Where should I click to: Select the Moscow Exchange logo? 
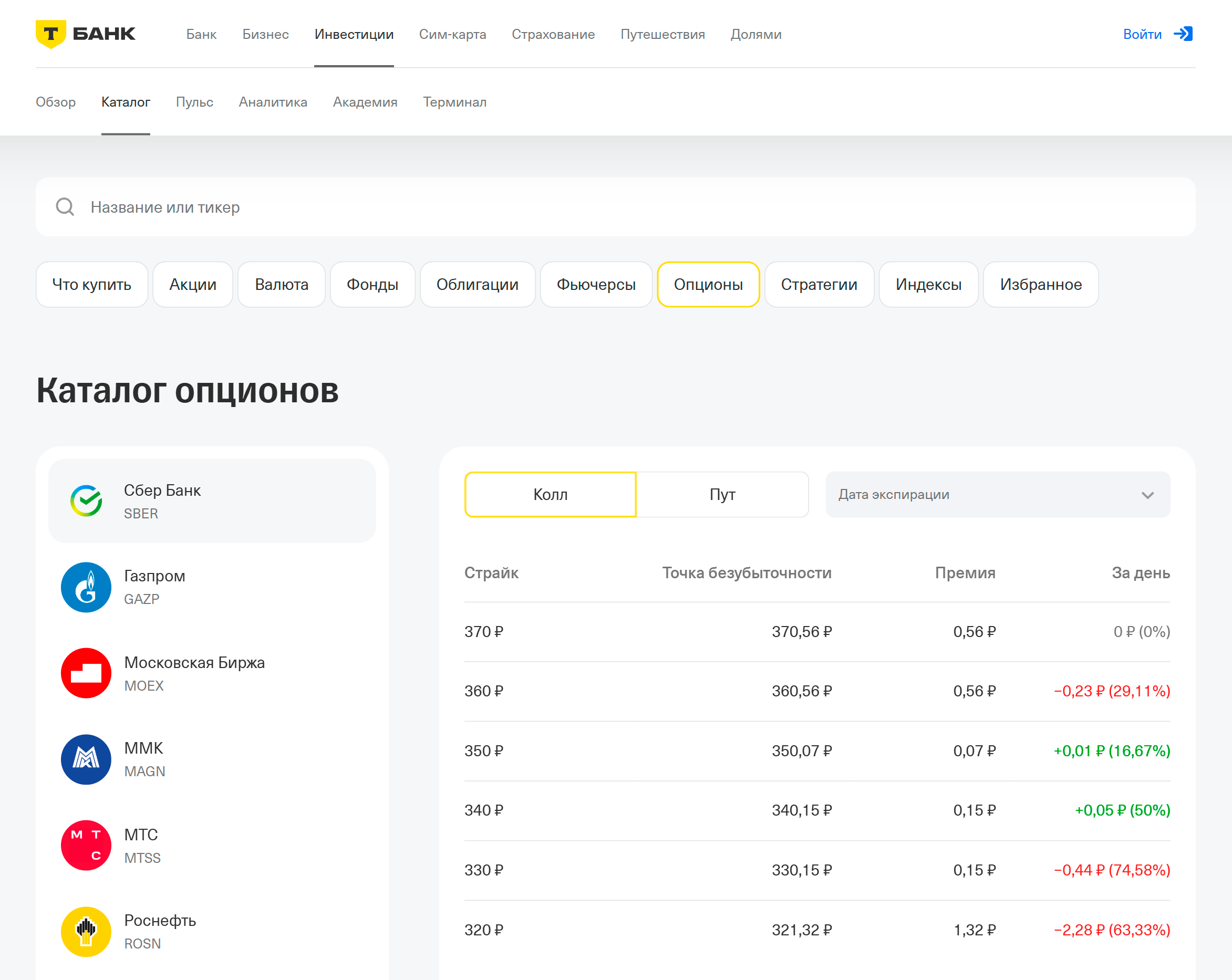tap(86, 673)
